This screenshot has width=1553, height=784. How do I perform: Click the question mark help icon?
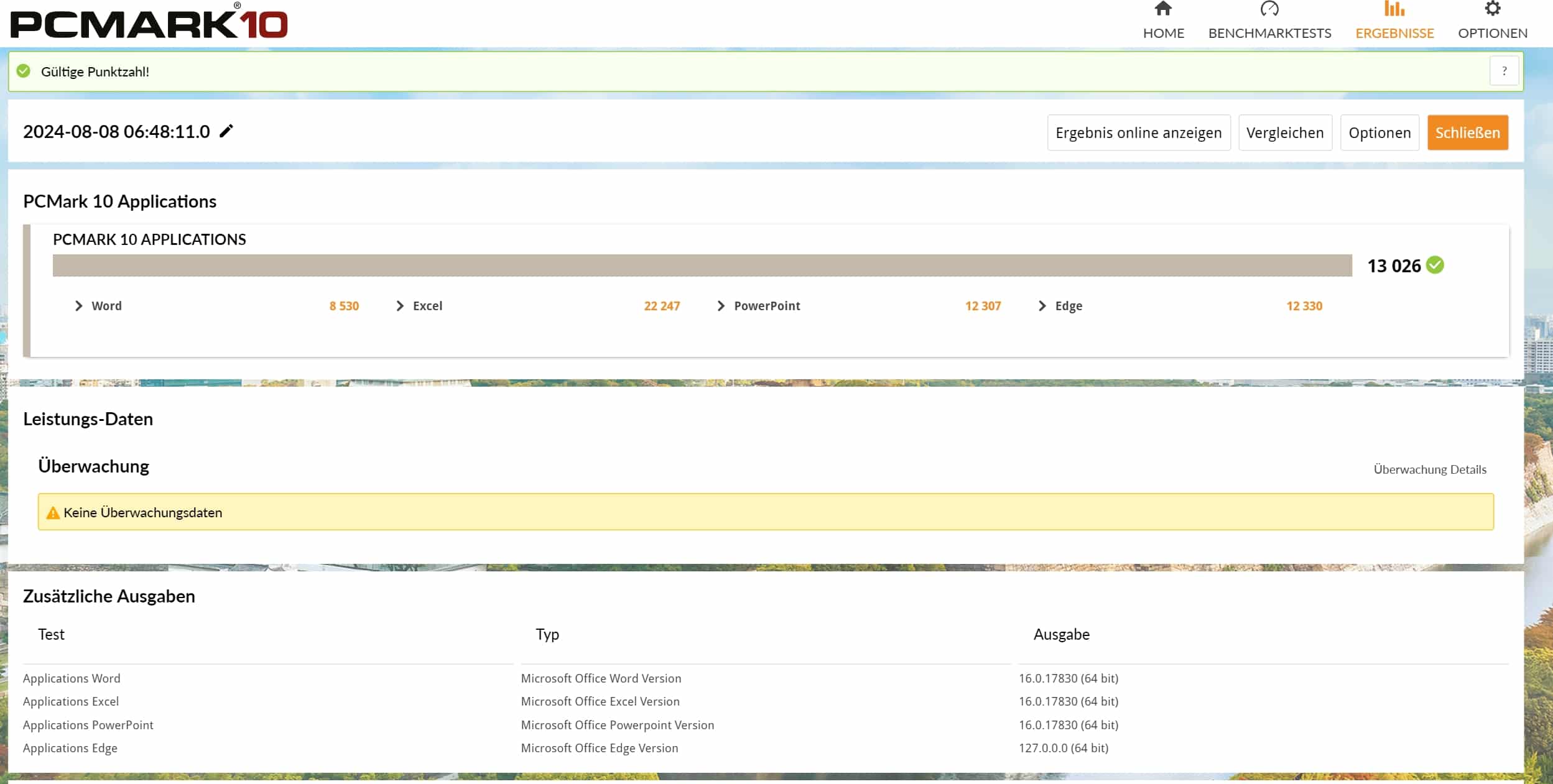[x=1504, y=71]
